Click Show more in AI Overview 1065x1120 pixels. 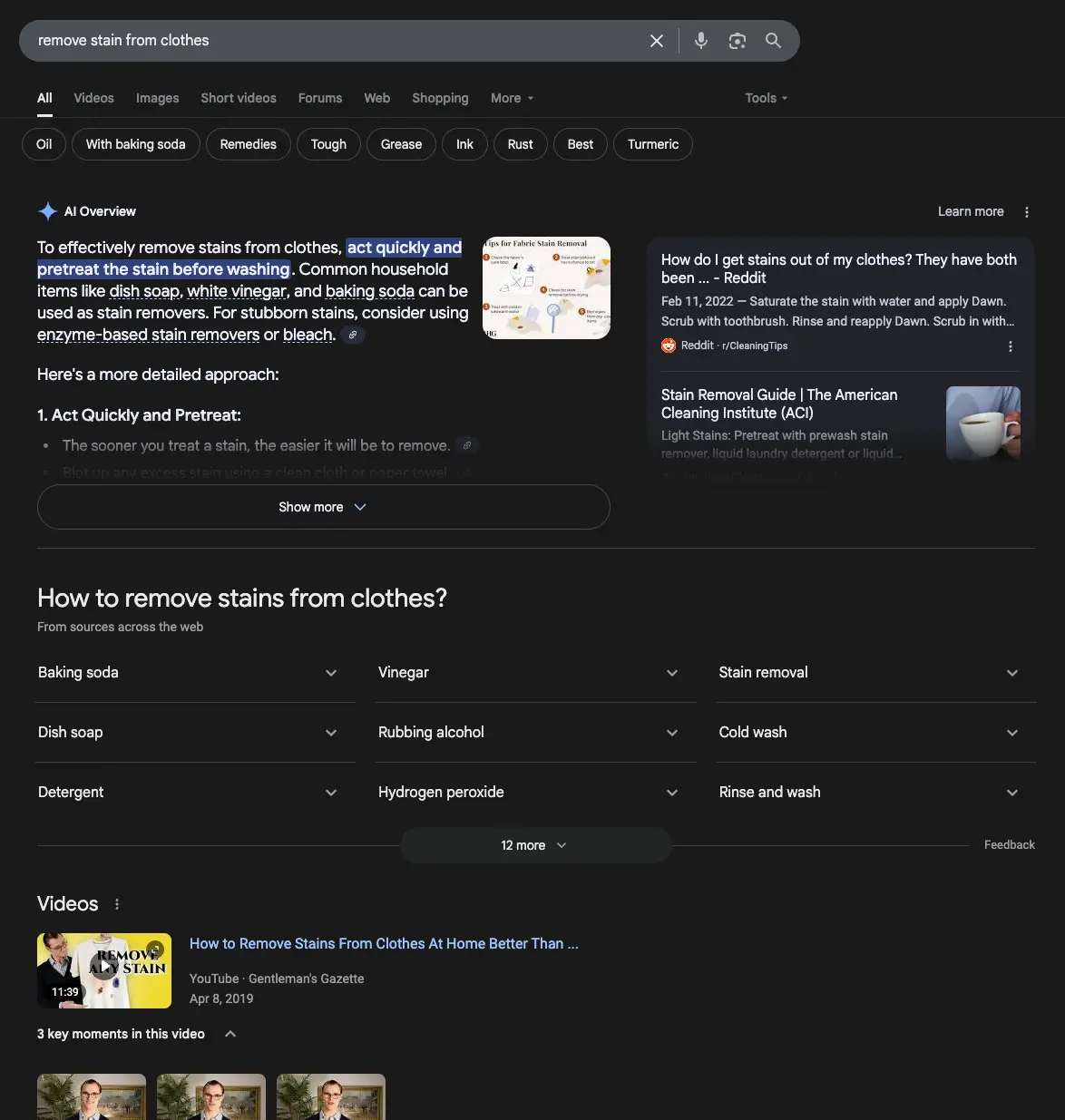323,507
